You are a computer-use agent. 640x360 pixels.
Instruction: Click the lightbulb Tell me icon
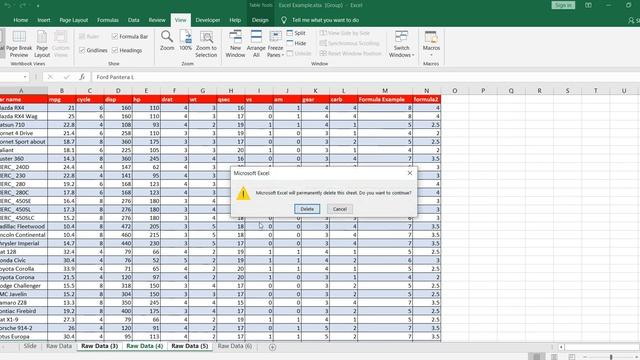(284, 20)
